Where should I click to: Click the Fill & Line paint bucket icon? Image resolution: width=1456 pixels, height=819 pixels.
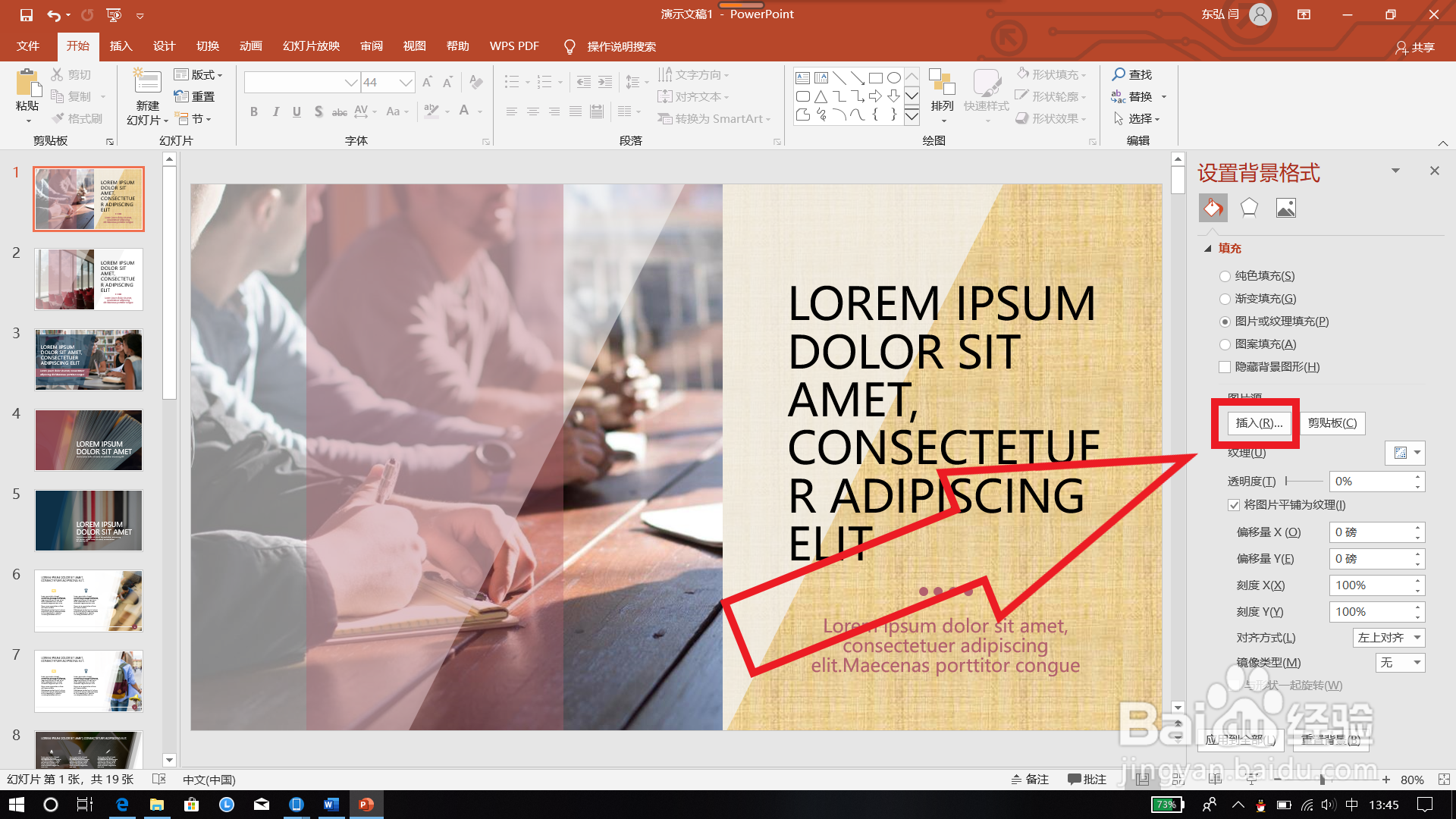[1213, 208]
